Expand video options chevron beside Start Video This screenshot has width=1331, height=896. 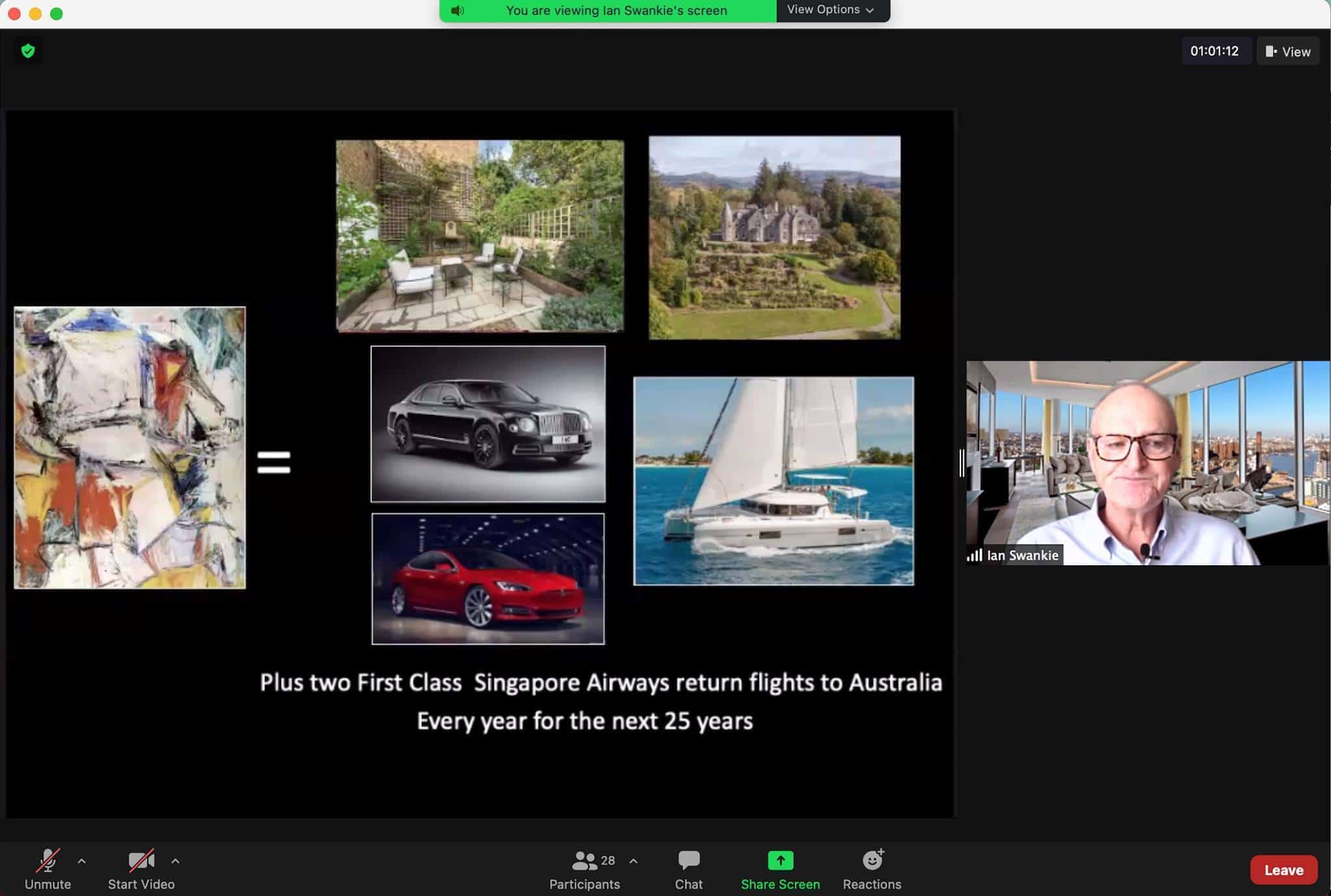tap(175, 861)
